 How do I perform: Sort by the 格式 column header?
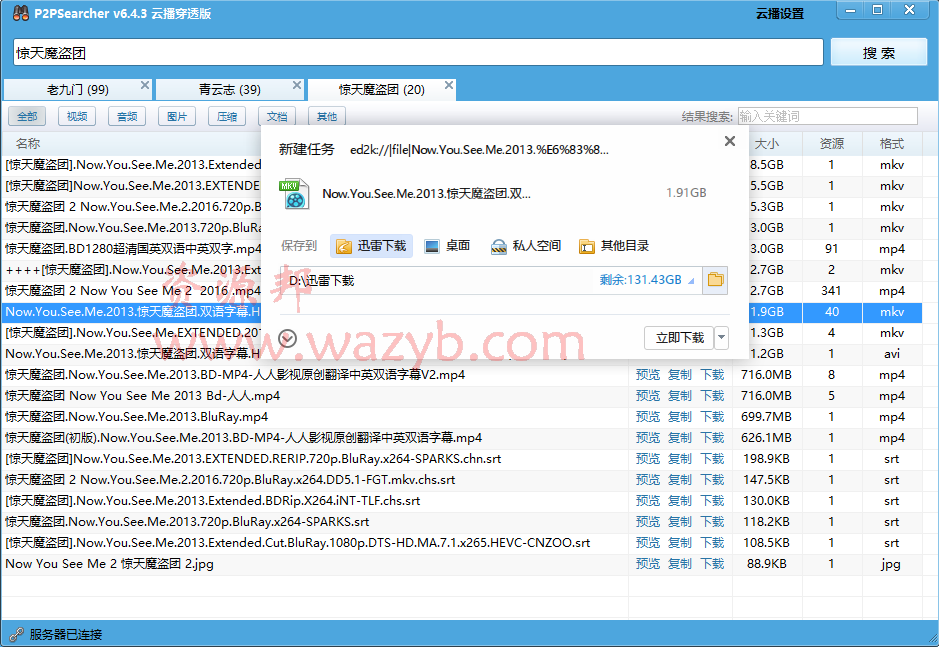click(x=892, y=144)
